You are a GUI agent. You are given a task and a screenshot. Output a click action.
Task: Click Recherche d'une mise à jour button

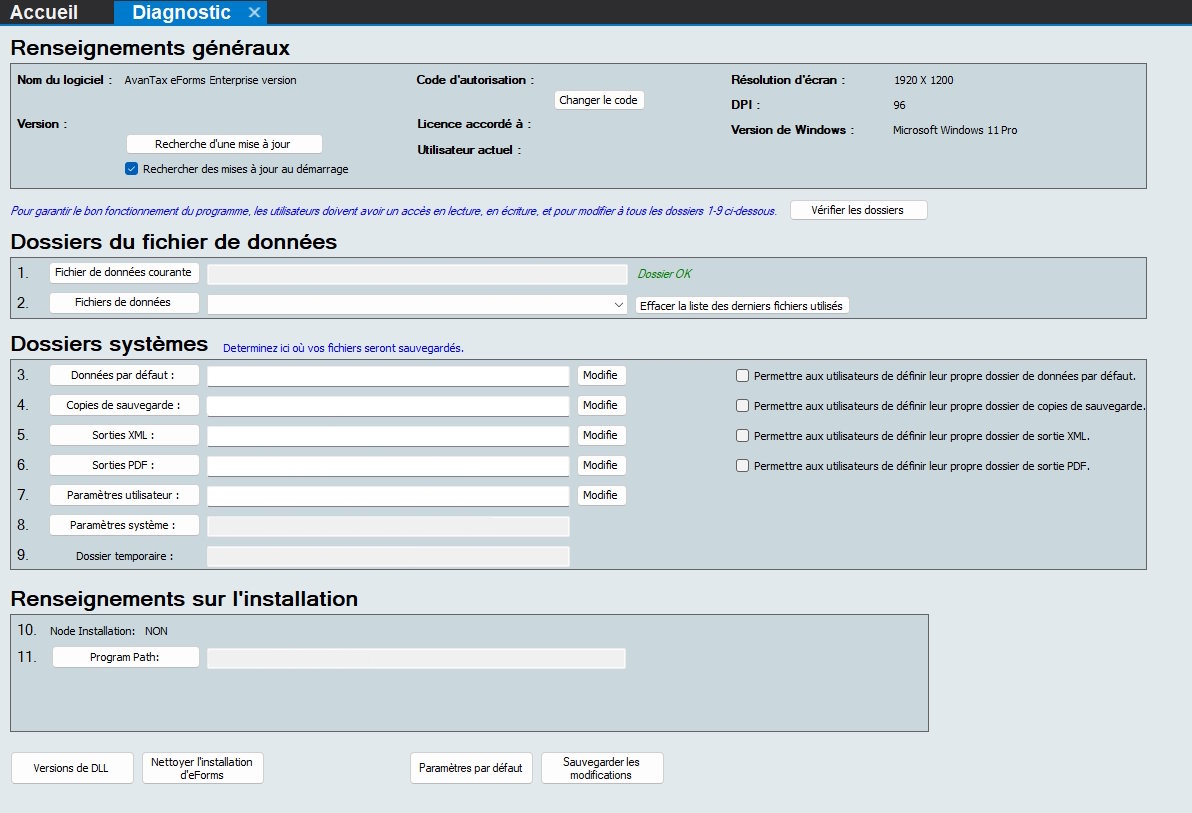[224, 144]
